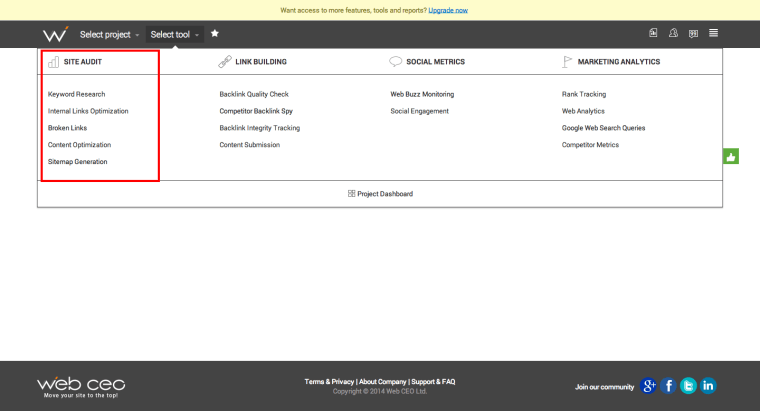Click the Web CEO footer logo
The width and height of the screenshot is (760, 411).
tap(81, 387)
